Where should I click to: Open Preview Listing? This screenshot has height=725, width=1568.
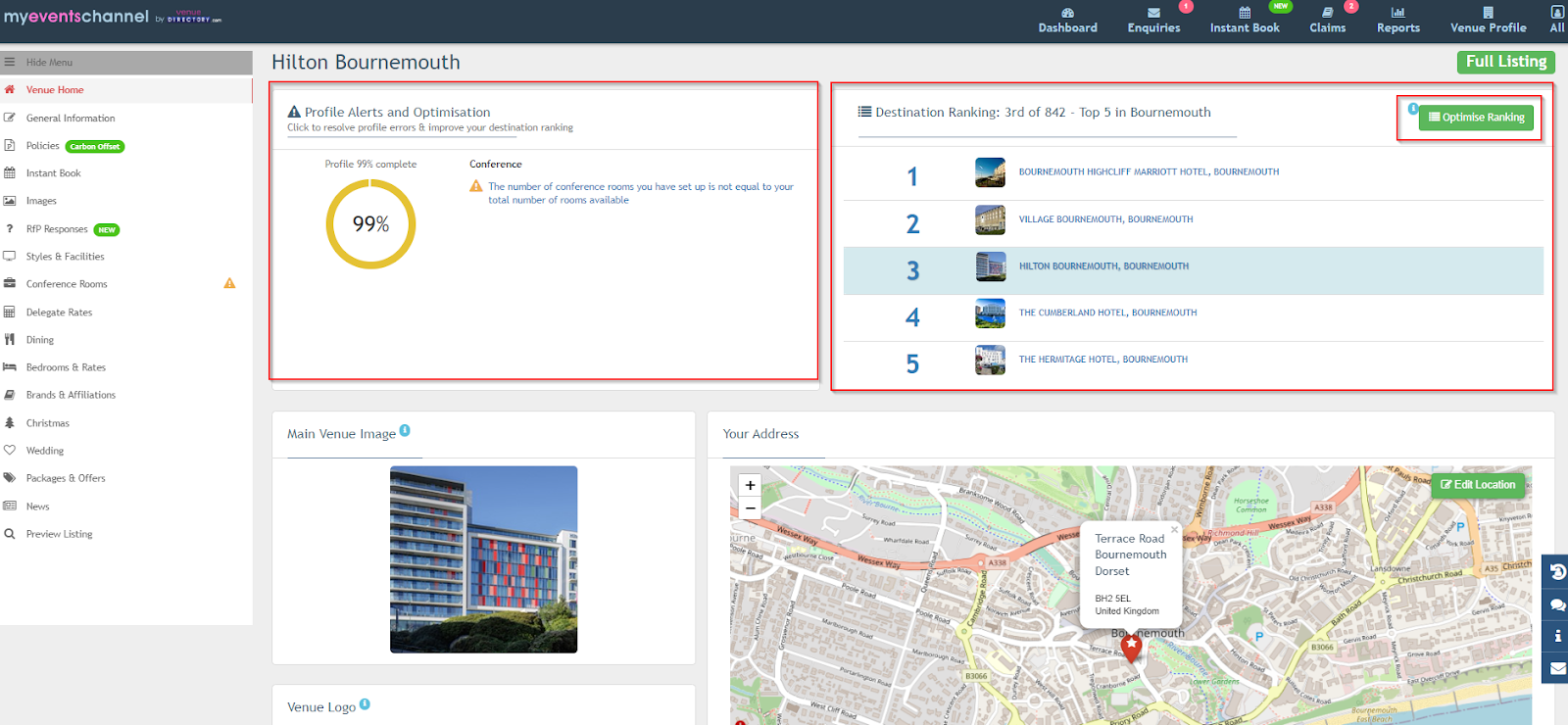(x=59, y=534)
